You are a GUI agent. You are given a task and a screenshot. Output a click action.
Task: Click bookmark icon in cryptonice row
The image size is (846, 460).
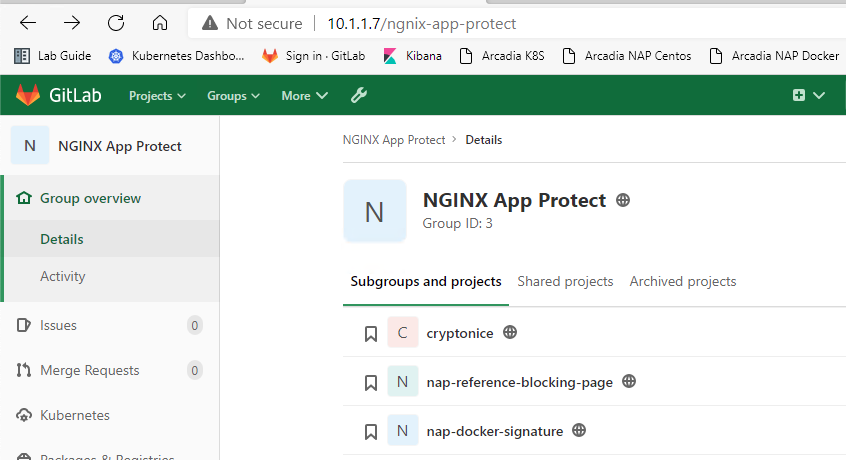click(x=371, y=334)
